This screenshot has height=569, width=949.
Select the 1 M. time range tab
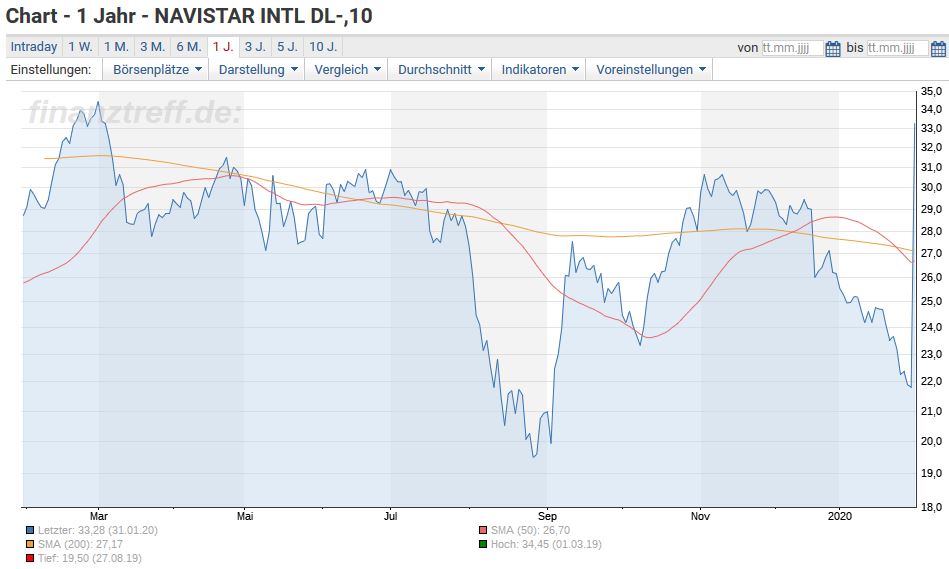[x=116, y=47]
